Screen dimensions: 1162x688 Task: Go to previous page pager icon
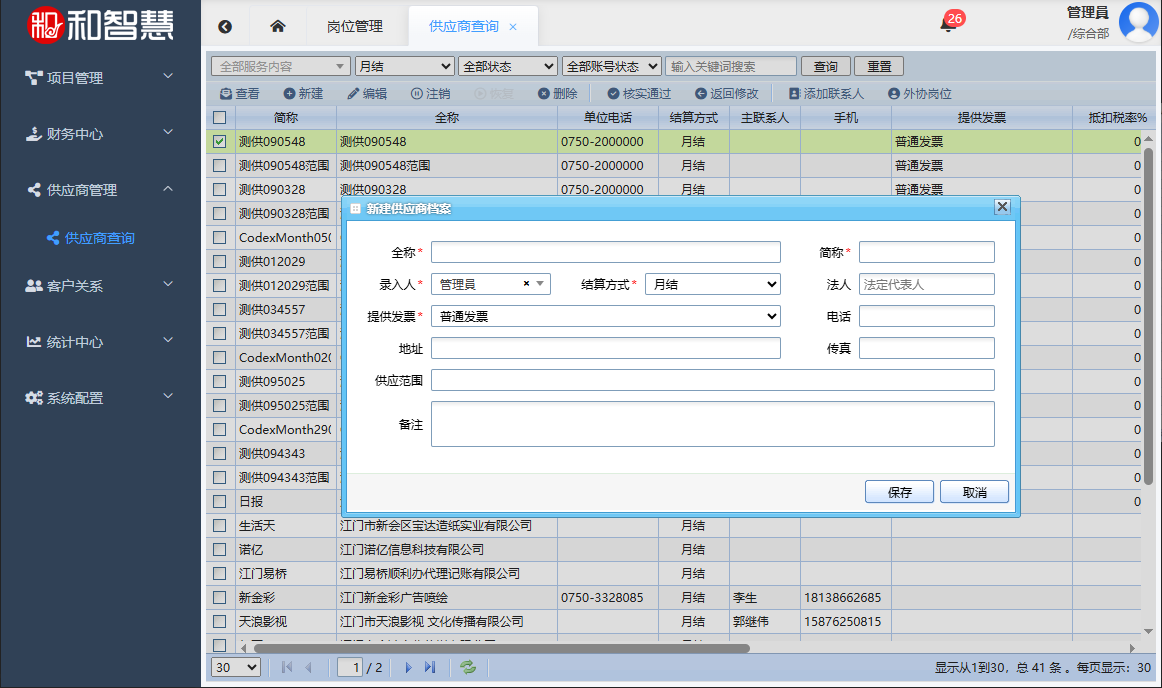pos(308,667)
